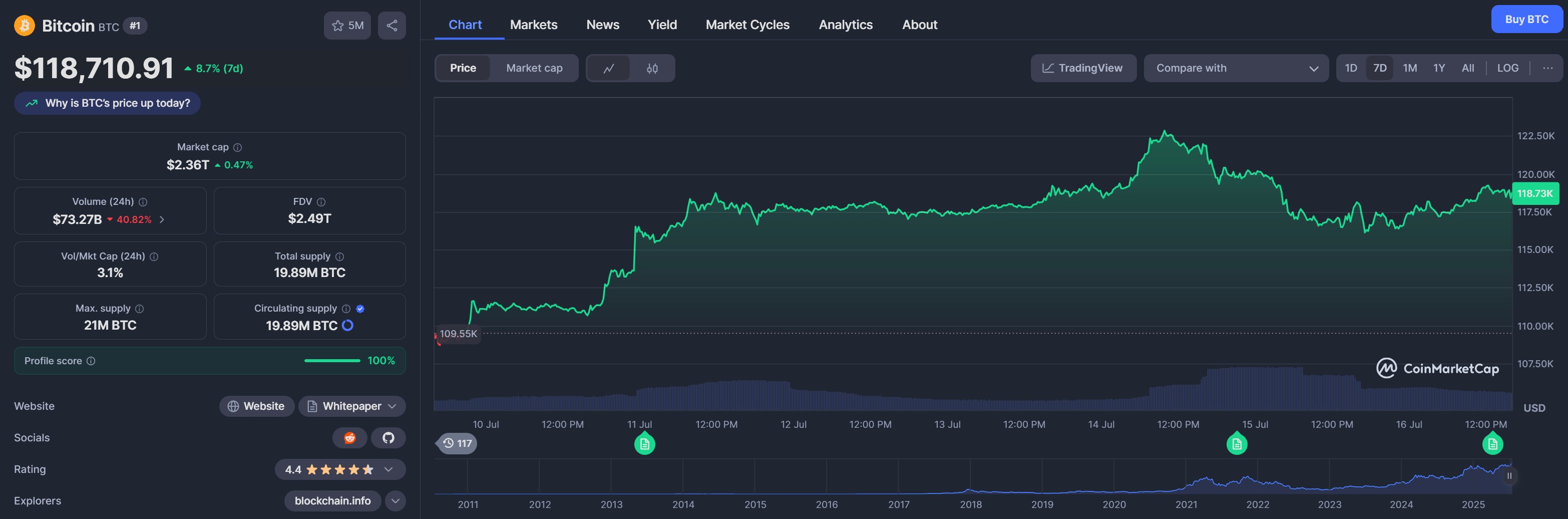Click the $2.36T market cap value
The height and width of the screenshot is (519, 1568).
(187, 165)
